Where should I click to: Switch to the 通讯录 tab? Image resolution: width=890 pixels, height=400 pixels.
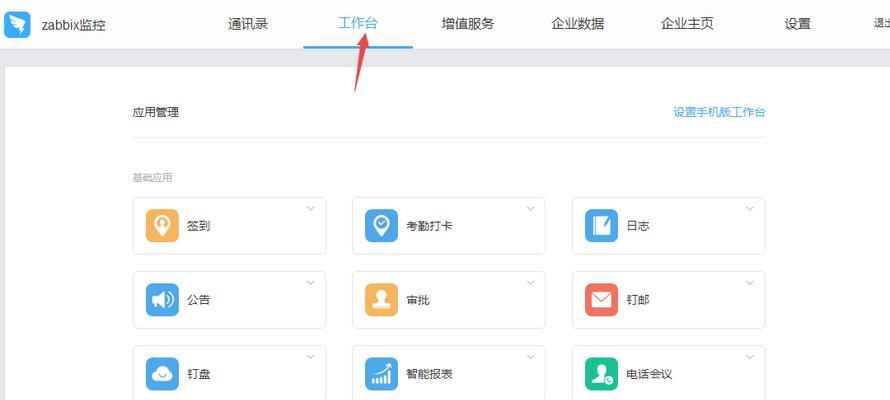click(x=248, y=24)
